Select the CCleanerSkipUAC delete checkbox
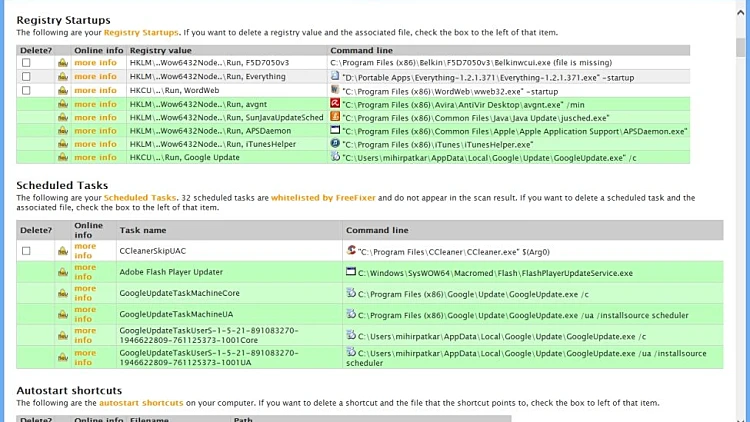 (26, 251)
